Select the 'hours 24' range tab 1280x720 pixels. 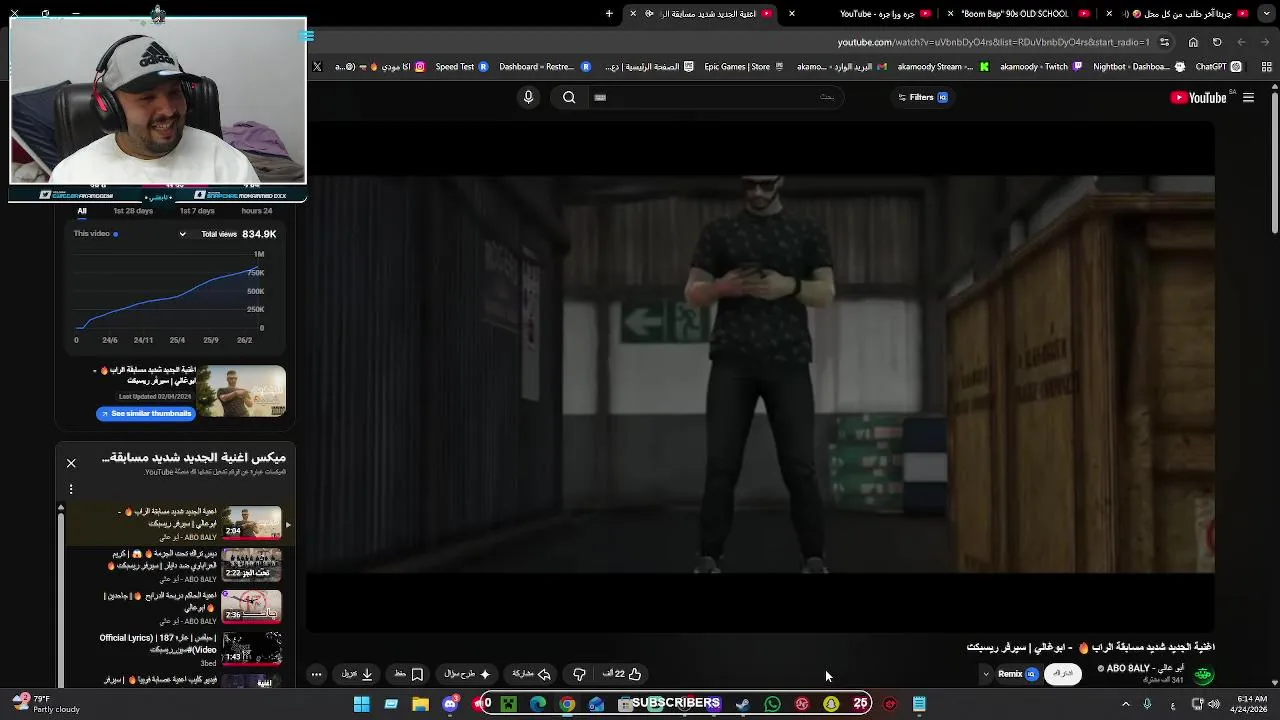tap(256, 211)
